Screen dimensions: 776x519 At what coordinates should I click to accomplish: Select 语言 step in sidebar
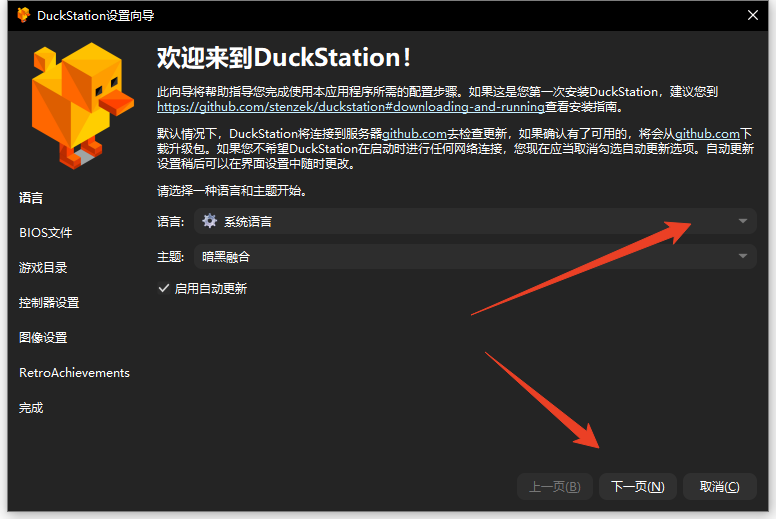click(x=31, y=198)
